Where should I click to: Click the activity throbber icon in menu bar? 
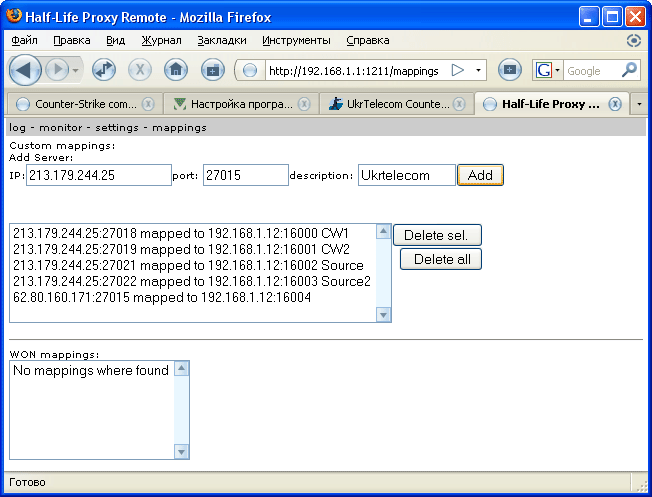point(633,40)
